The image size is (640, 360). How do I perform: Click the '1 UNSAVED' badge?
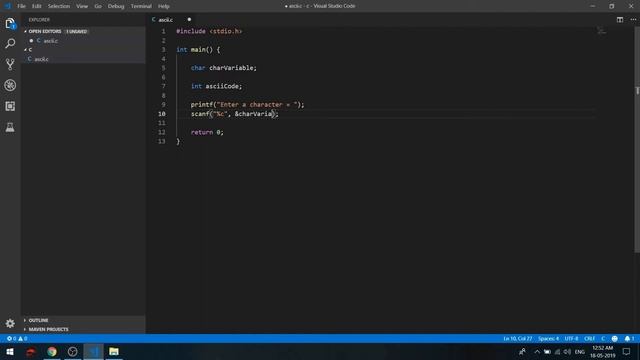pyautogui.click(x=76, y=31)
